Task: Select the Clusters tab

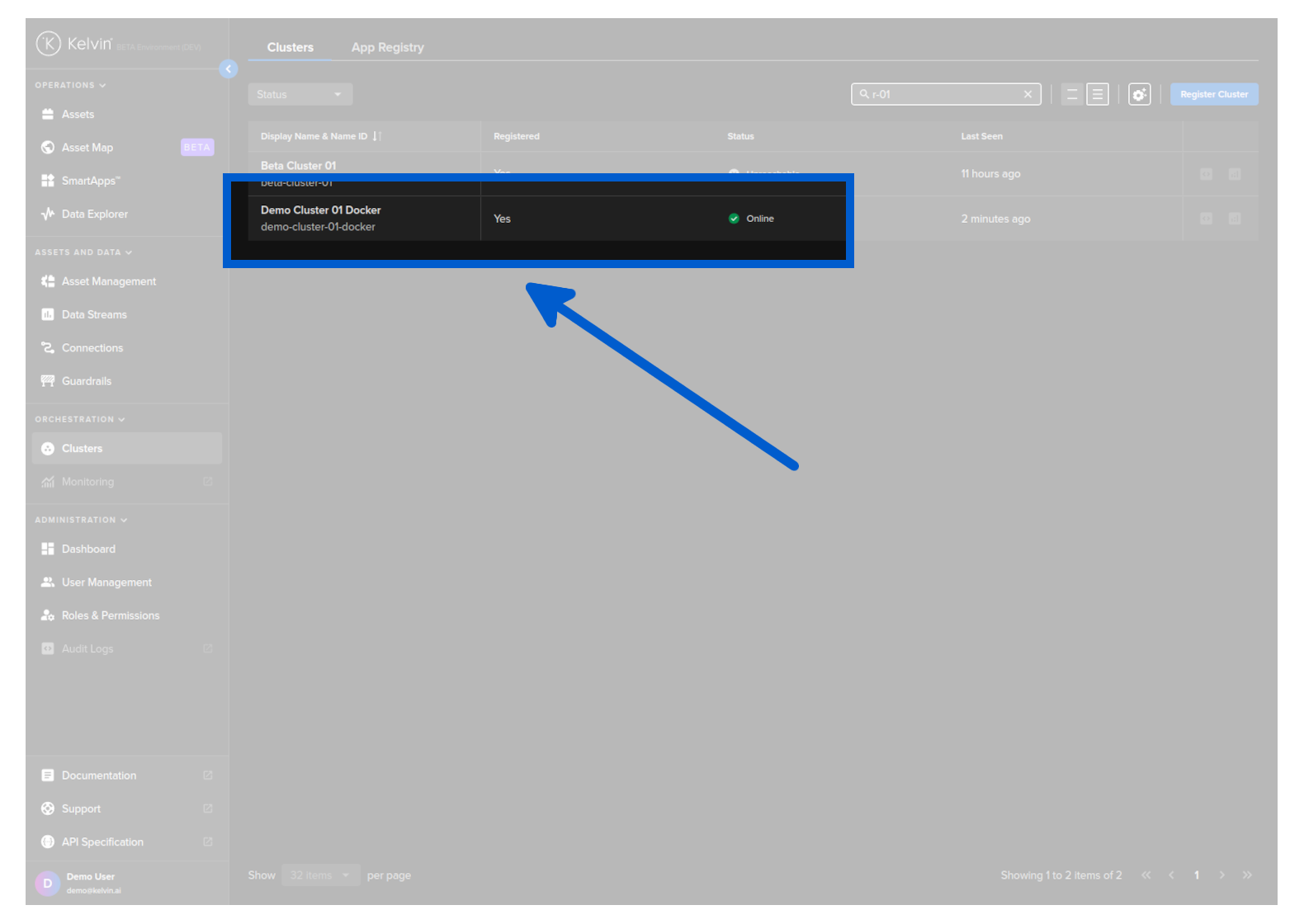Action: 290,48
